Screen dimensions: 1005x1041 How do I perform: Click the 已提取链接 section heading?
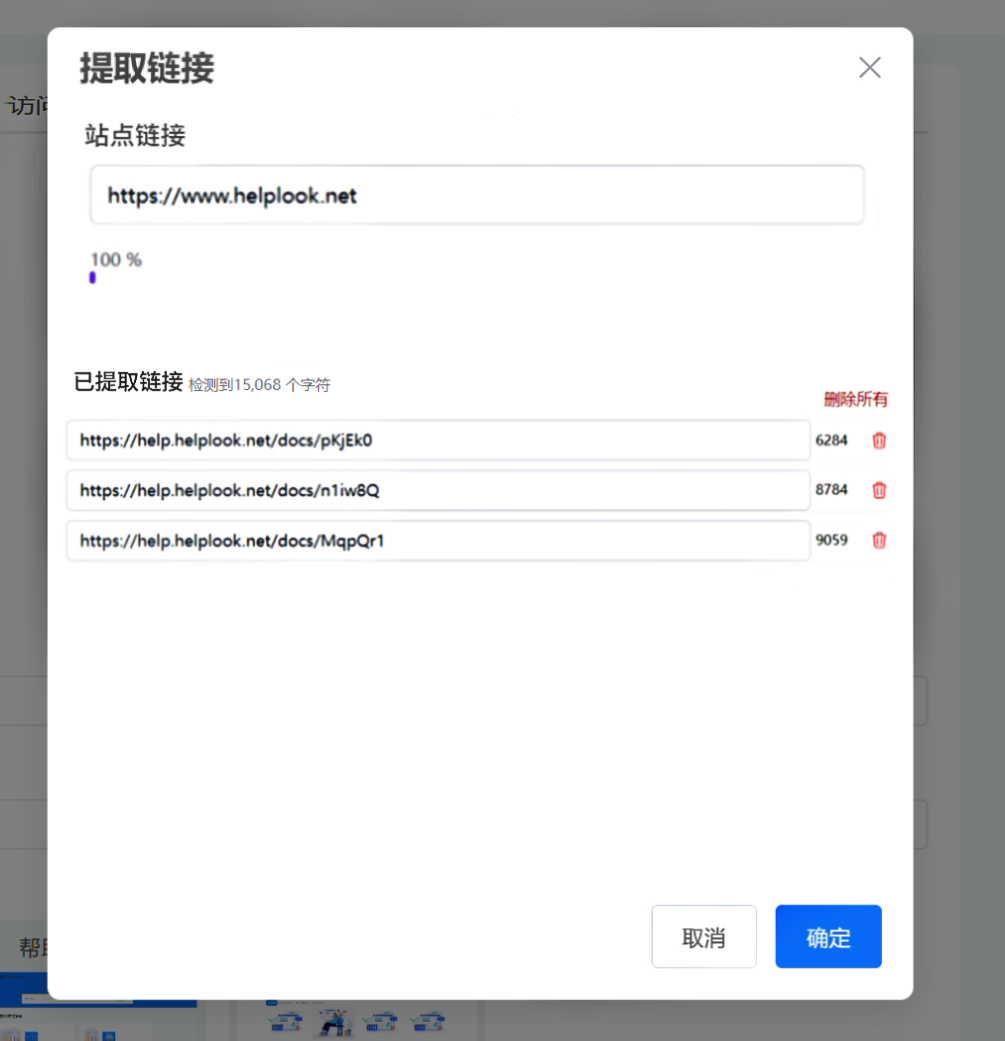point(128,382)
